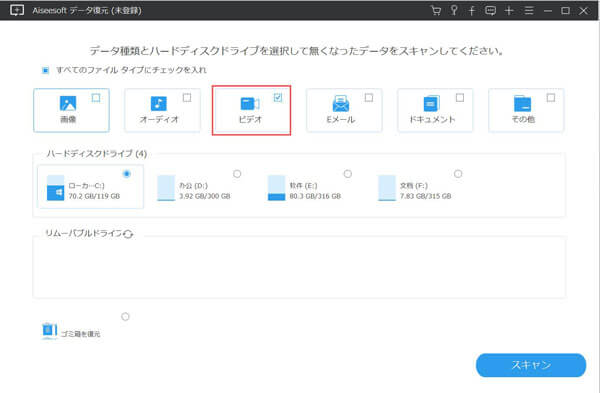This screenshot has height=393, width=600.
Task: Select the その他 folder icon
Action: [x=522, y=104]
